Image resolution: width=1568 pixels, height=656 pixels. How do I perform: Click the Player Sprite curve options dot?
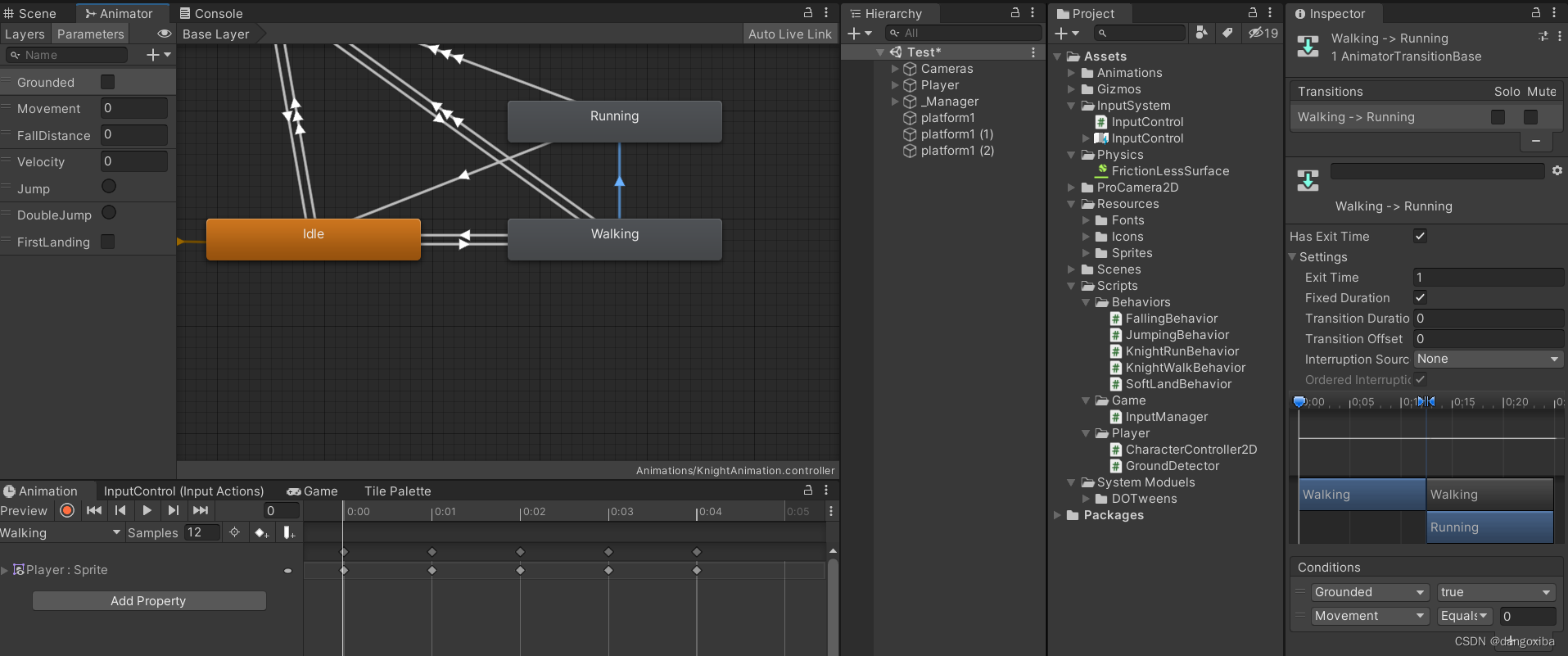point(288,570)
